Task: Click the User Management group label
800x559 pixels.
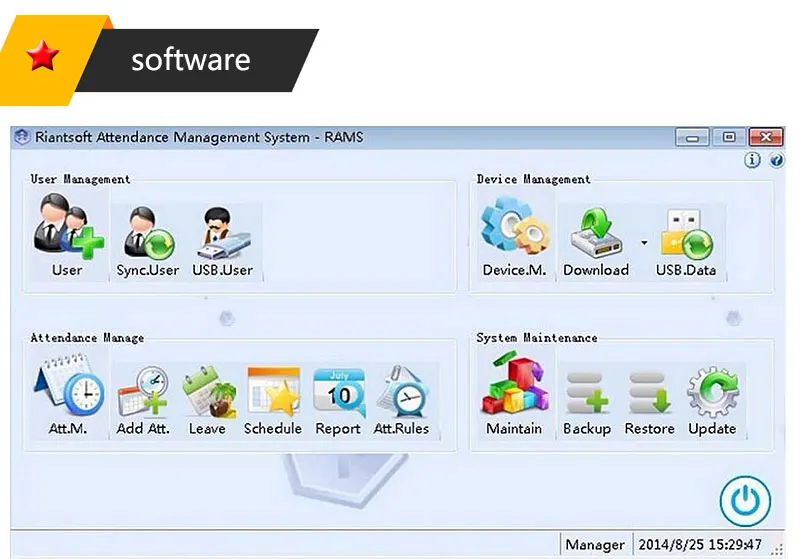Action: tap(80, 179)
